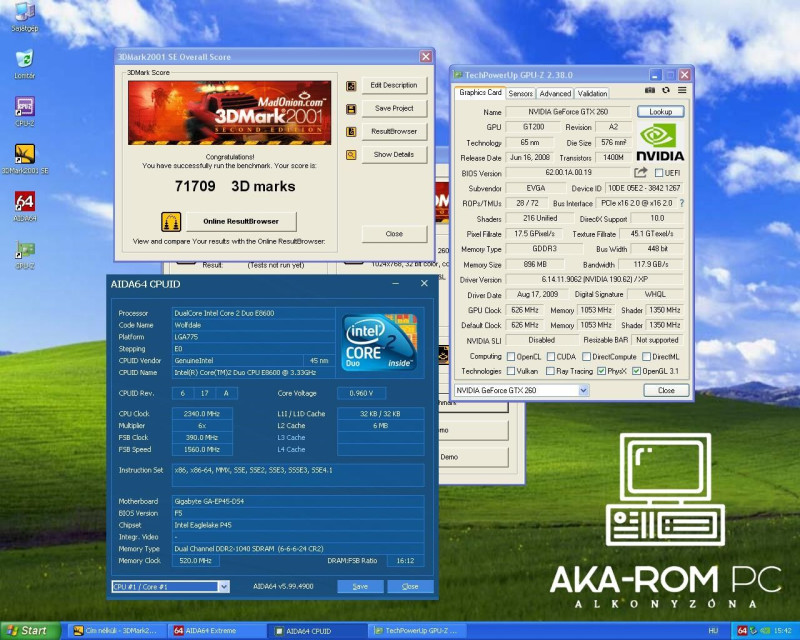800x640 pixels.
Task: Open the Windows Start button
Action: point(29,631)
